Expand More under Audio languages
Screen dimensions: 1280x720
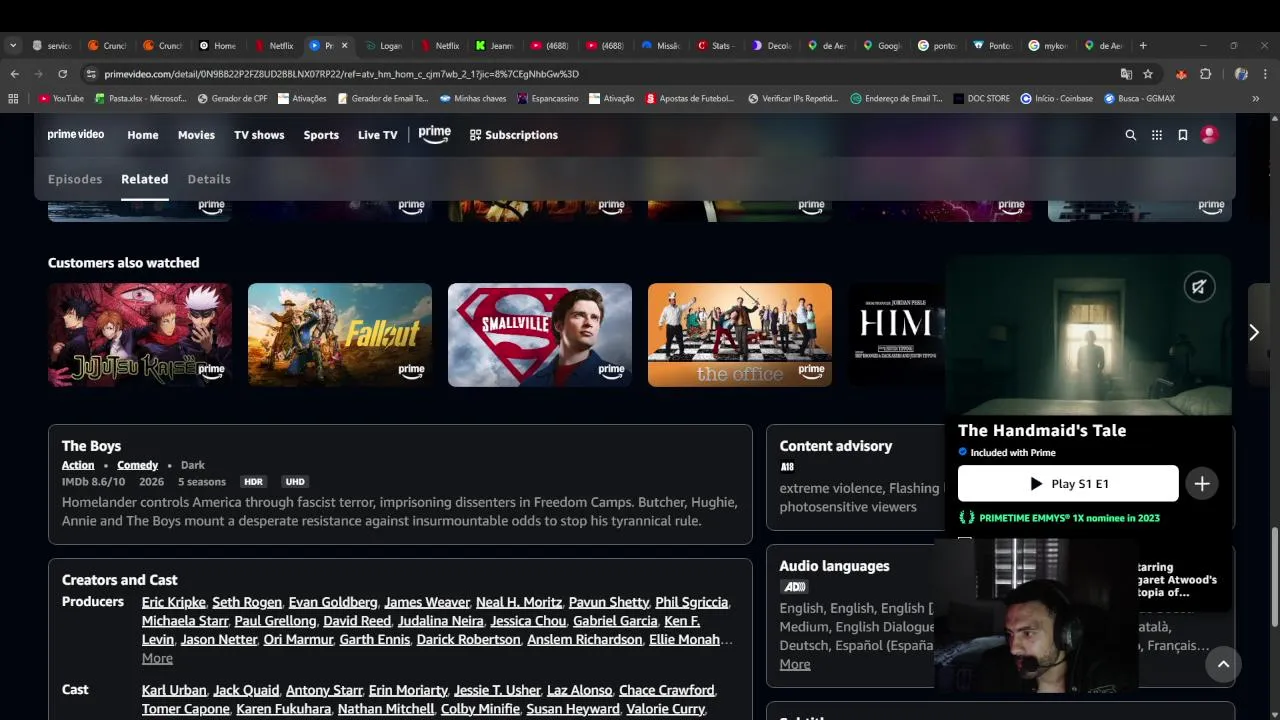(x=795, y=664)
